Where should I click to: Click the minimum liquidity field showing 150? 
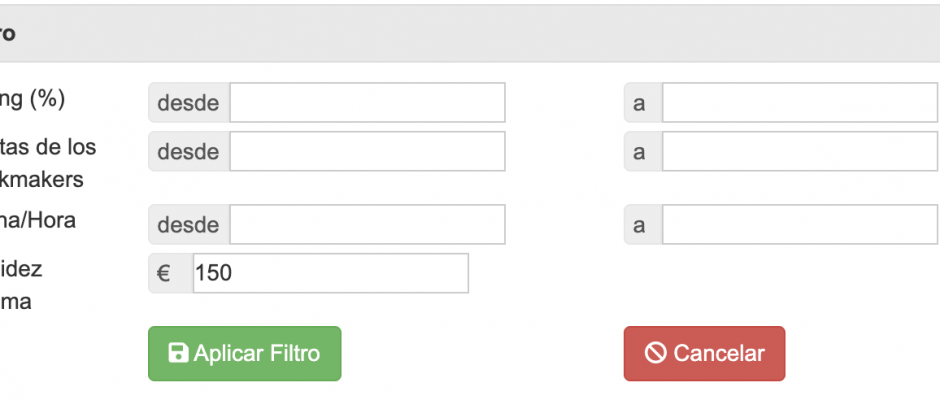[330, 273]
